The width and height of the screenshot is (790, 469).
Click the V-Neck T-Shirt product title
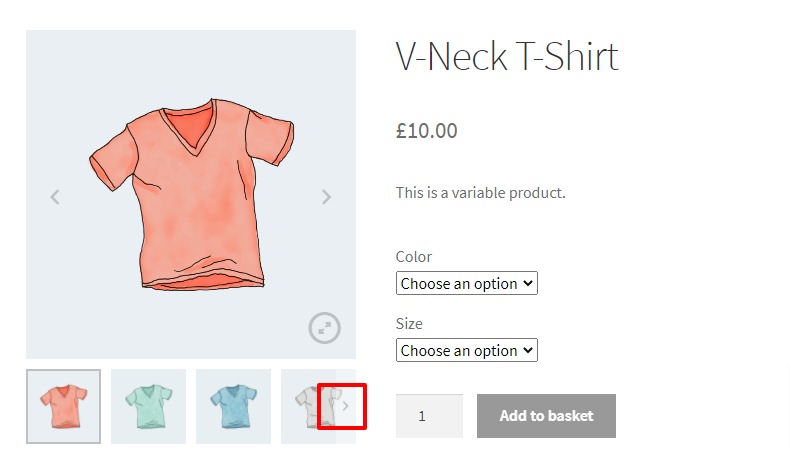click(507, 56)
